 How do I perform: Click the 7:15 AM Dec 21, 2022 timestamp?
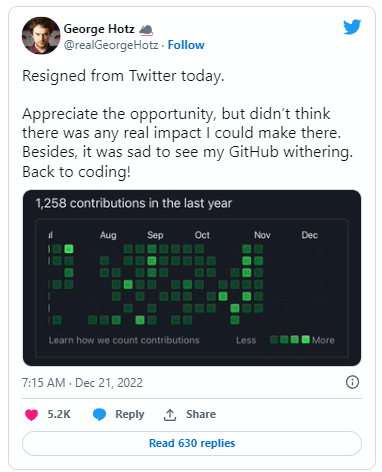click(82, 383)
